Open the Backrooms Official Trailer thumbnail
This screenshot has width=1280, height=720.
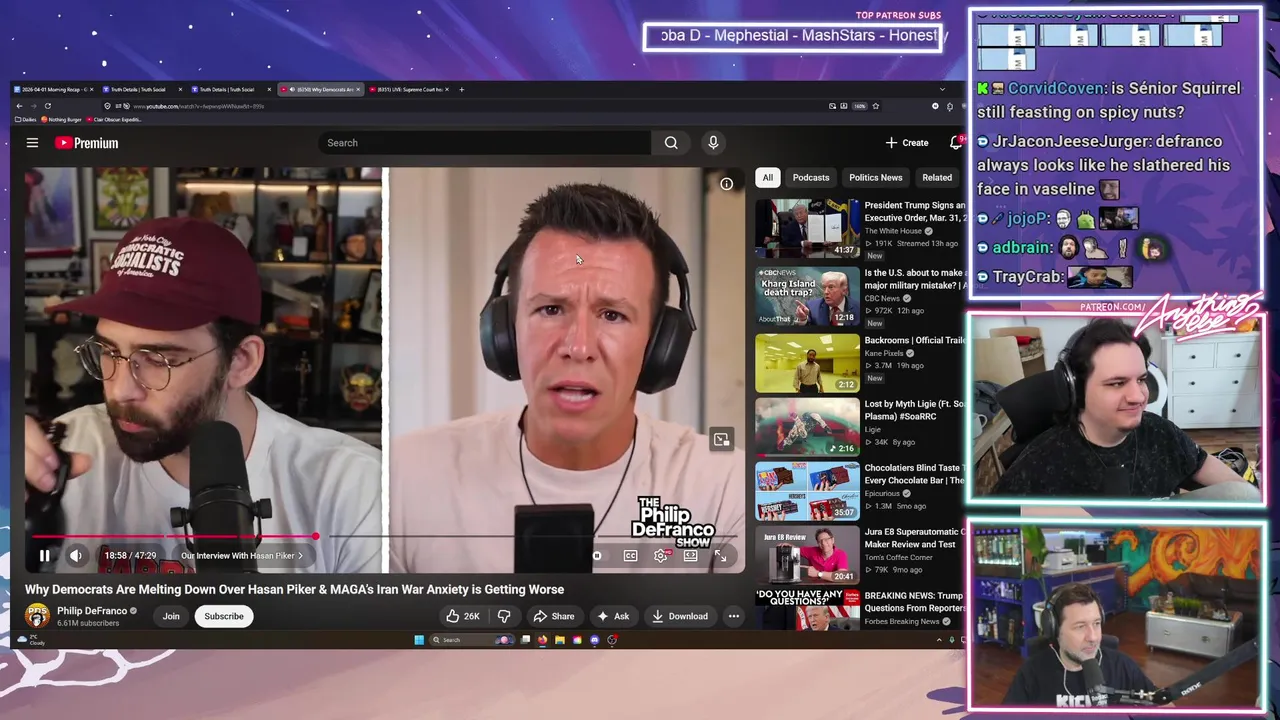[807, 363]
